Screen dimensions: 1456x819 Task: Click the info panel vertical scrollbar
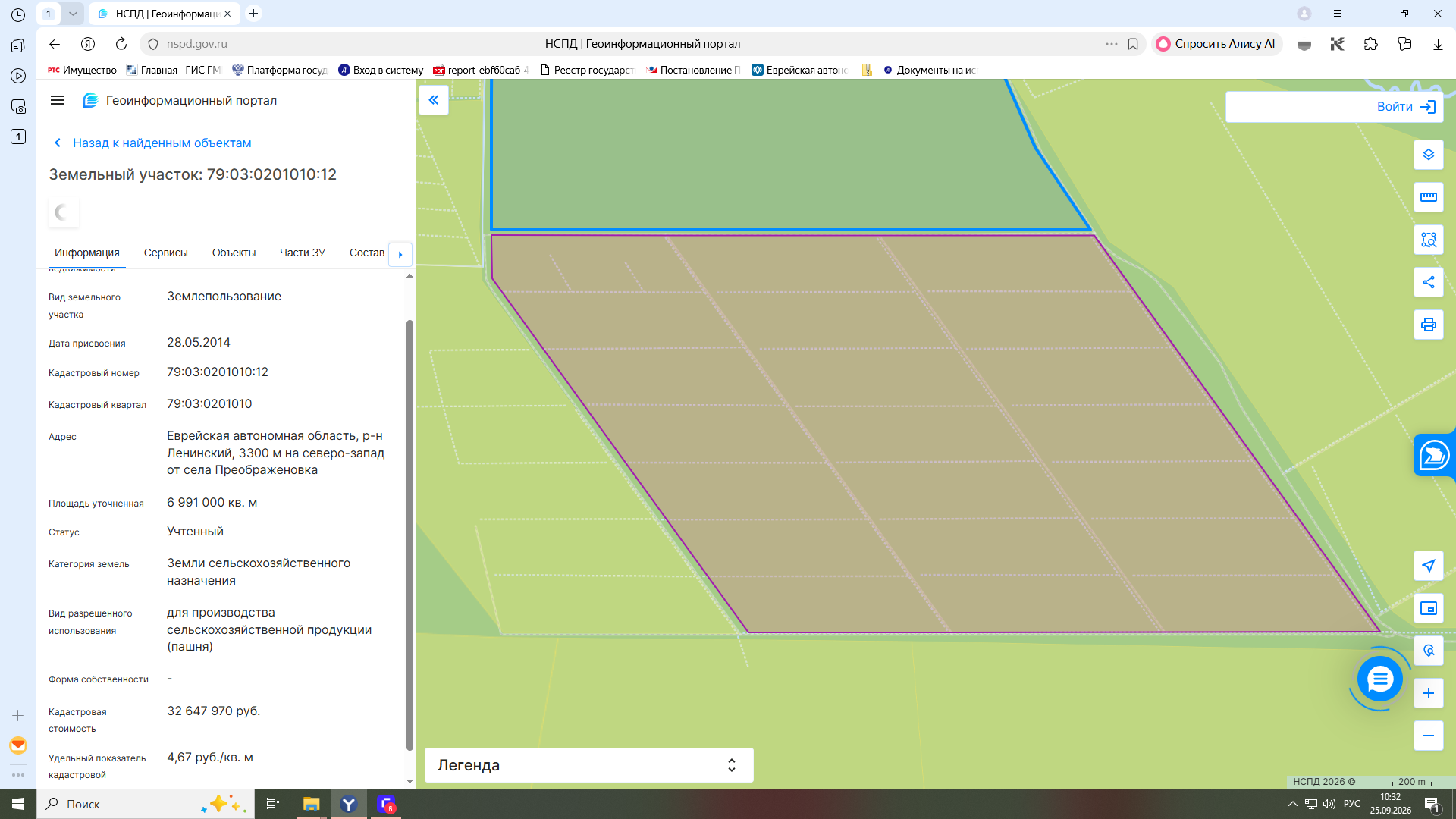click(409, 535)
